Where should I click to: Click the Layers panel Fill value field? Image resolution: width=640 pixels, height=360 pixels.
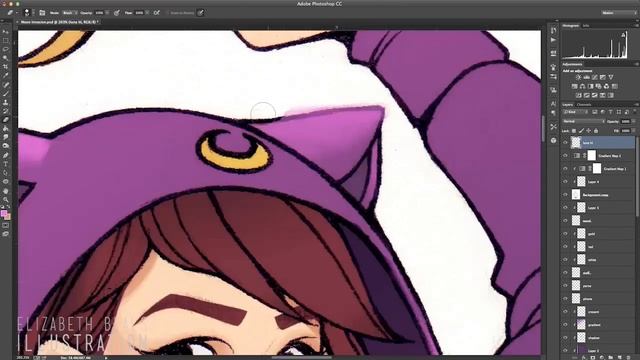coord(625,131)
